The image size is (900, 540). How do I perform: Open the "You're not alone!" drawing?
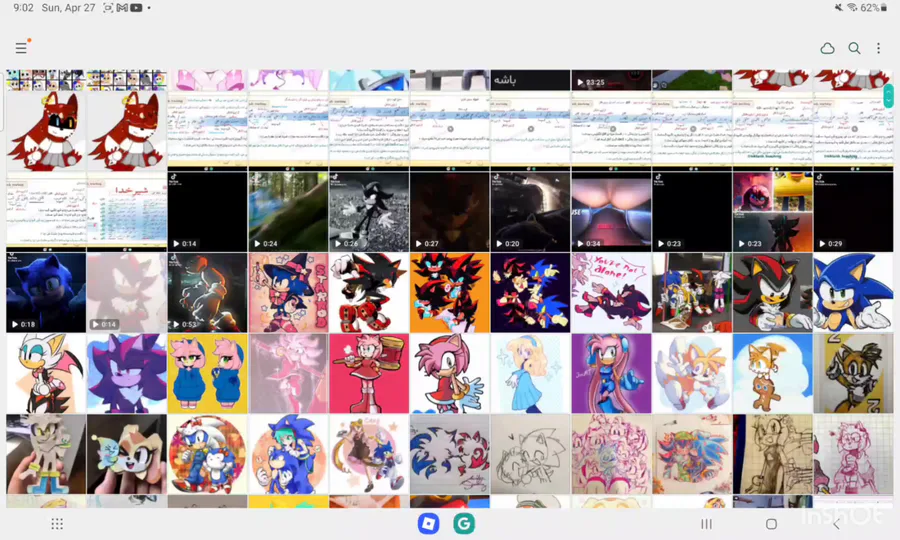tap(611, 293)
